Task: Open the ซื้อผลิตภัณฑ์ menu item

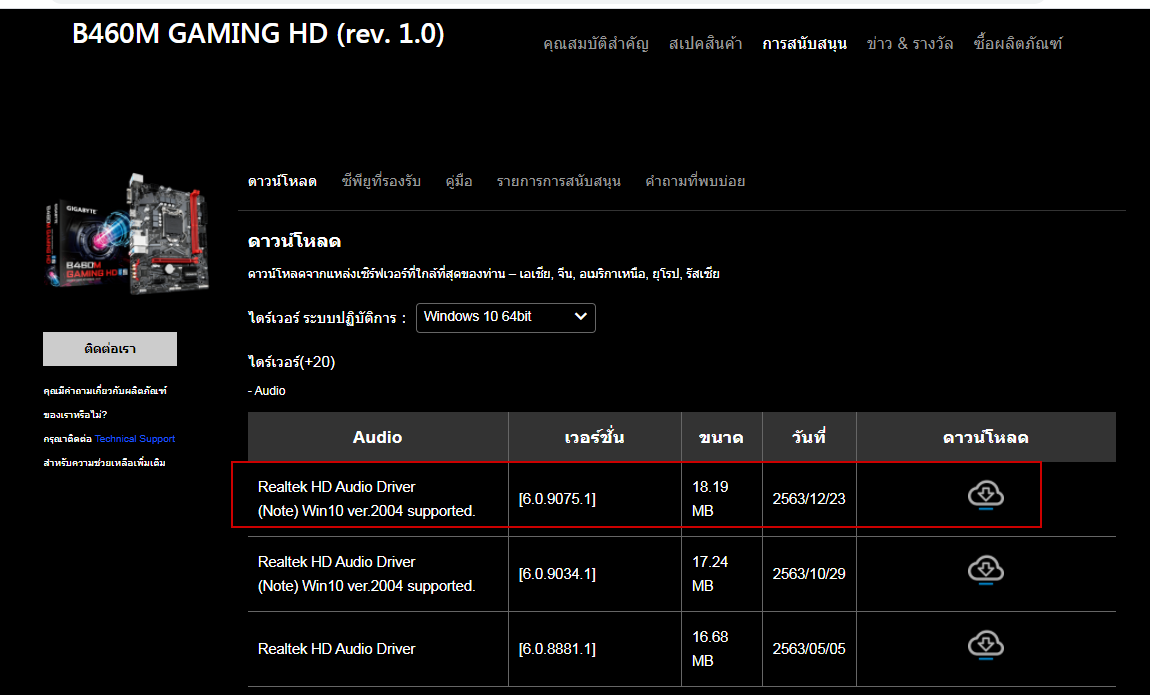Action: pos(1017,44)
